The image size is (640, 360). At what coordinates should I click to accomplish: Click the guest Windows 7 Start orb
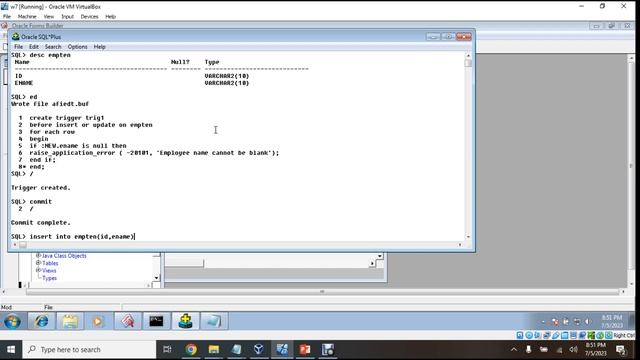tap(12, 322)
